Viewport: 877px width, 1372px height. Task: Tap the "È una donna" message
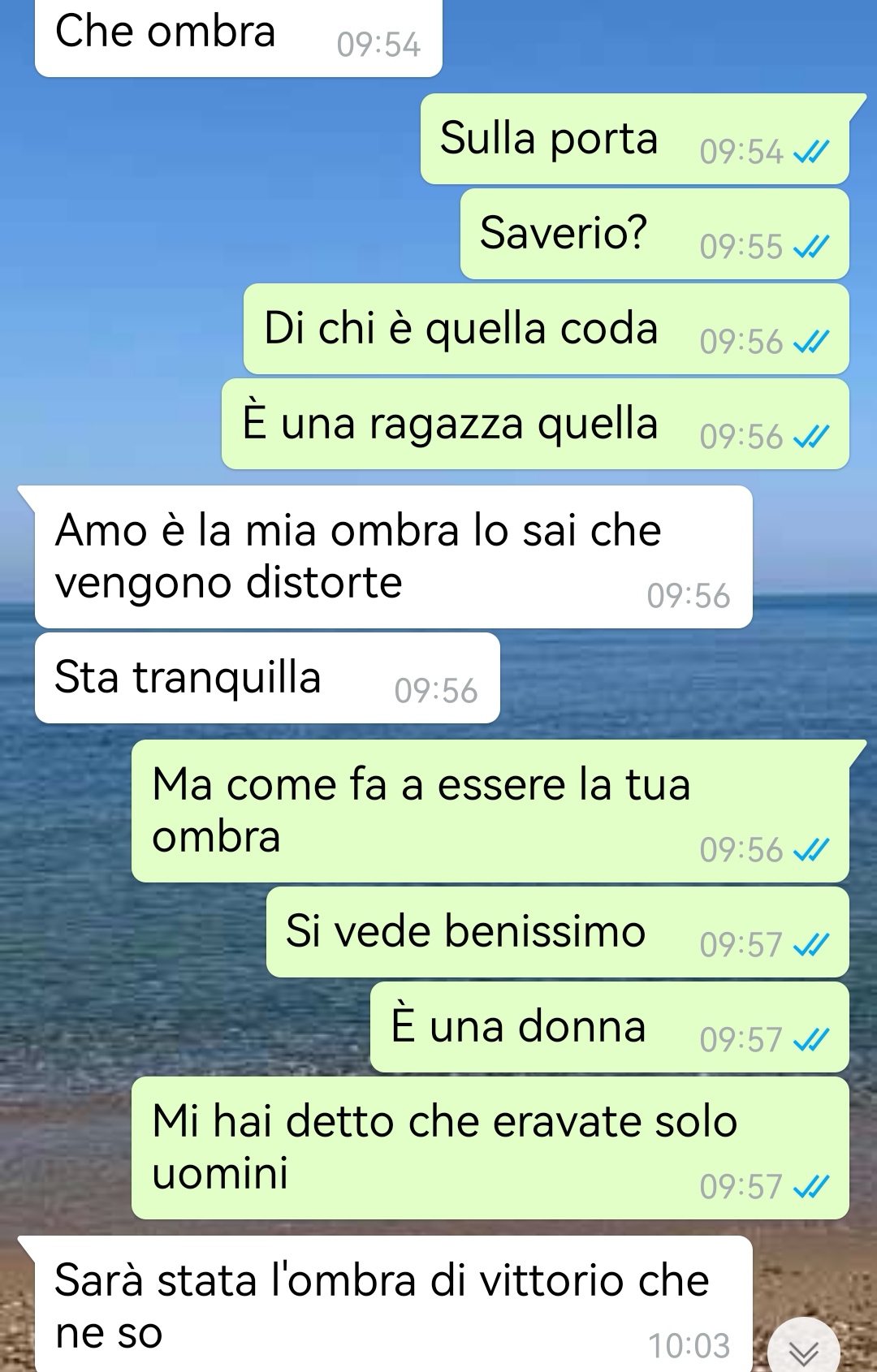[x=610, y=1027]
